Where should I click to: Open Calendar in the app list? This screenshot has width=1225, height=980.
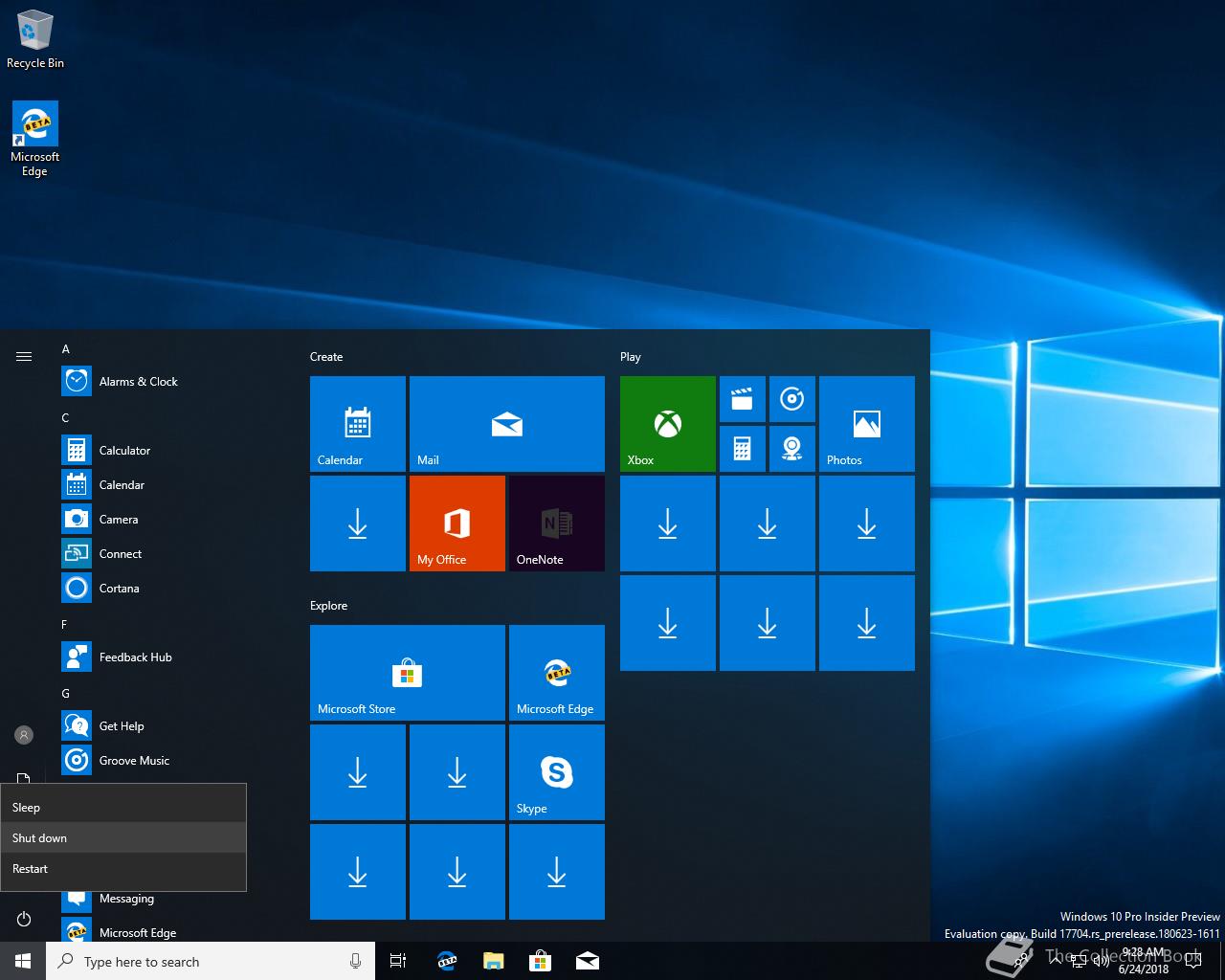pyautogui.click(x=172, y=484)
